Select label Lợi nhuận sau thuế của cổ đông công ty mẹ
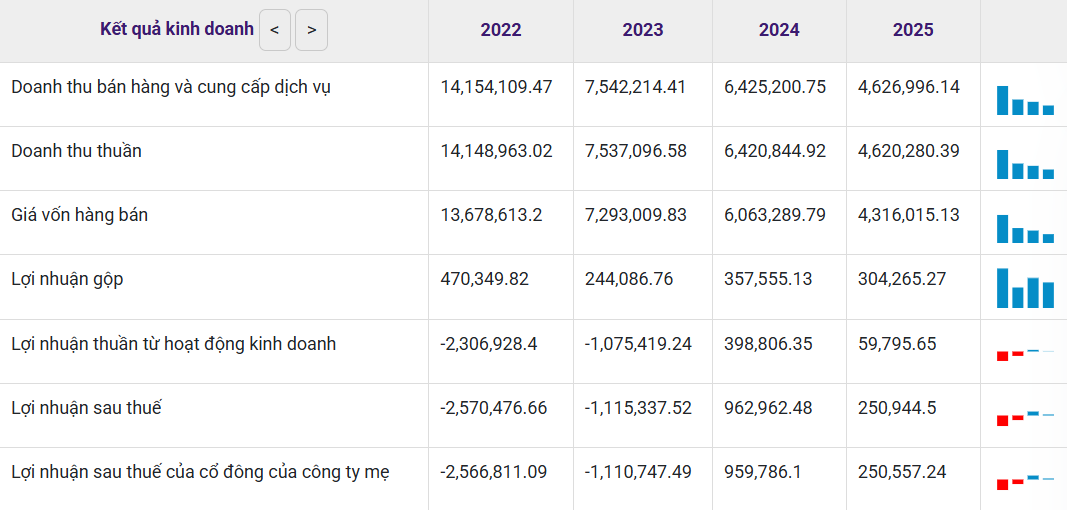Screen dimensions: 1067x510 click(201, 472)
